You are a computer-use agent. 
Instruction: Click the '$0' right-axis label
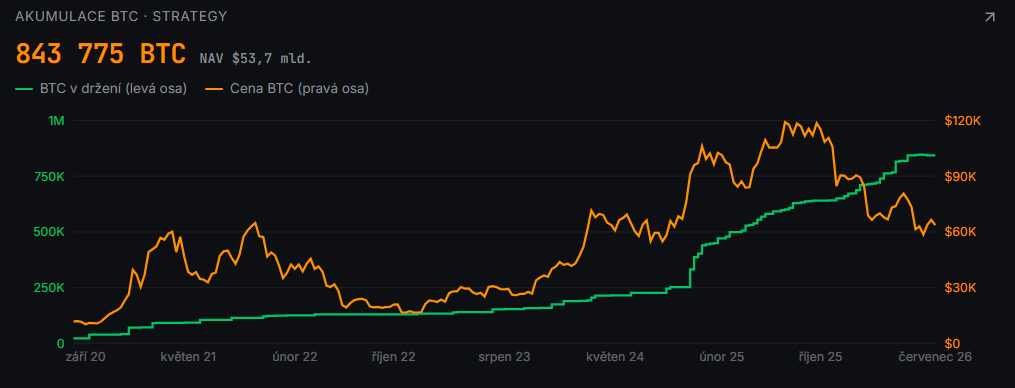(x=952, y=343)
